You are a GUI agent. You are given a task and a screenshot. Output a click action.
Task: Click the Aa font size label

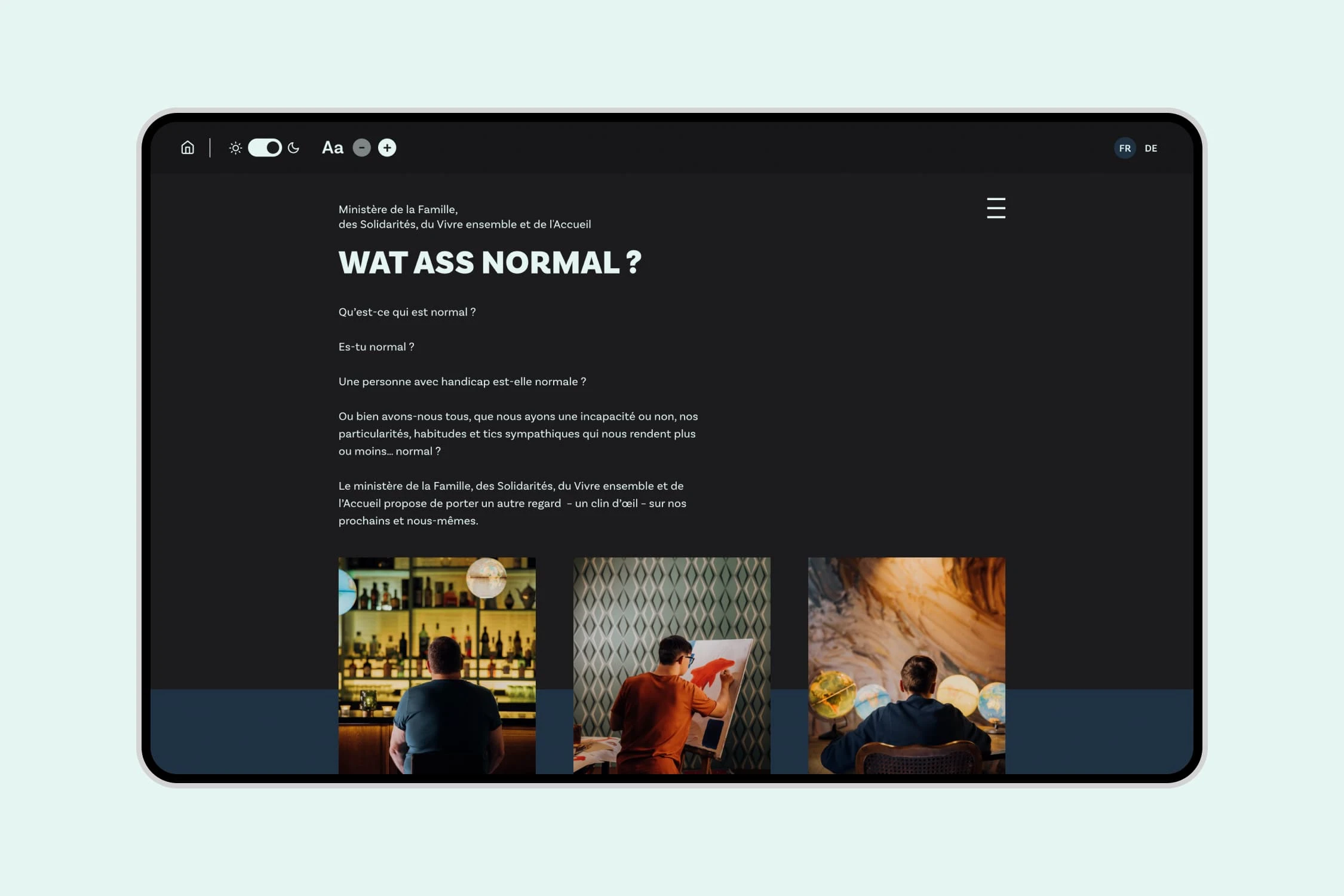tap(333, 148)
